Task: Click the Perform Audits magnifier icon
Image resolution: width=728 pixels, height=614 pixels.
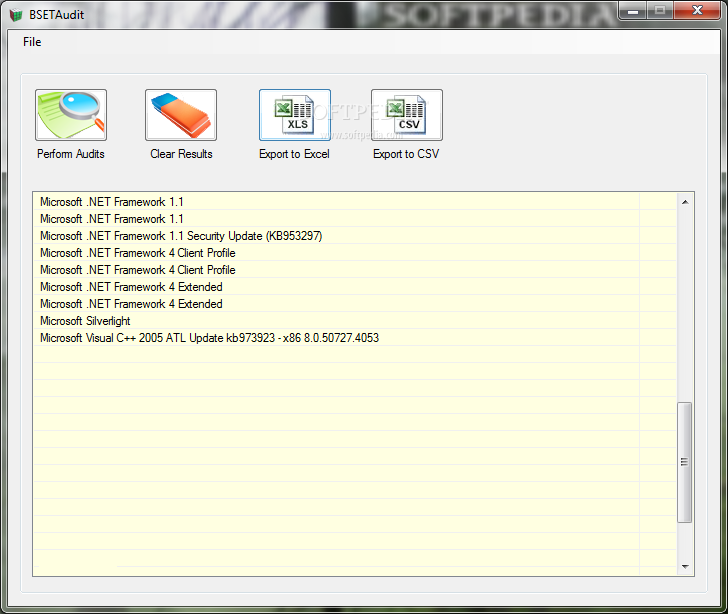Action: (71, 115)
